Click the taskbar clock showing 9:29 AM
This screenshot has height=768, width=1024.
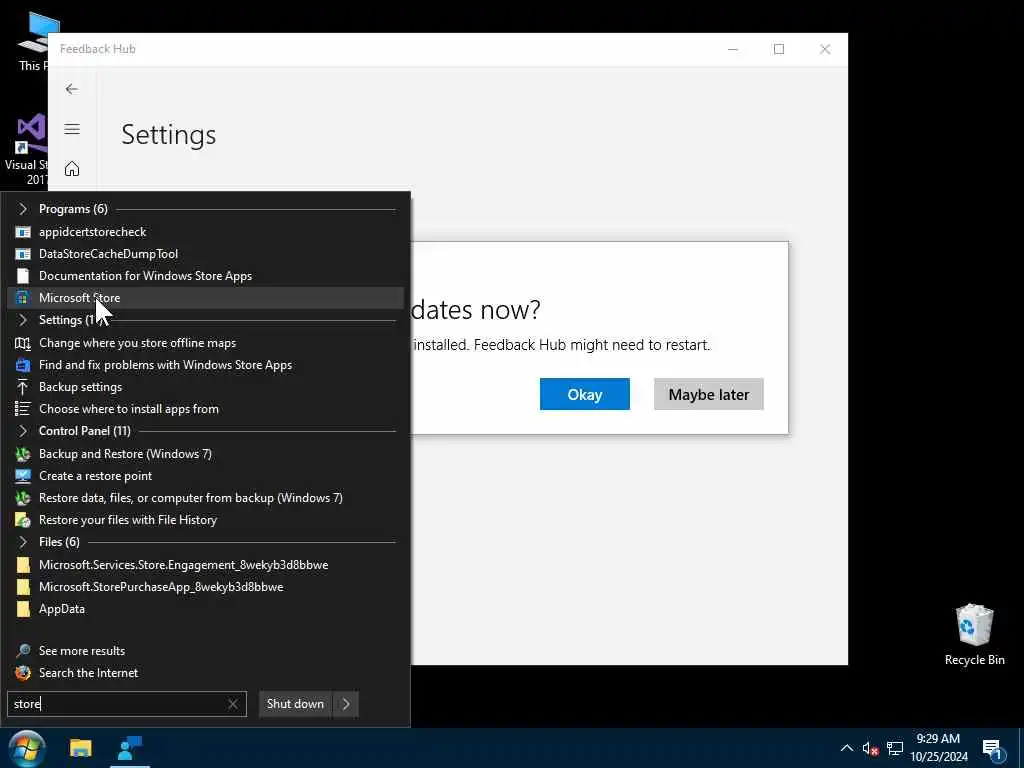tap(938, 748)
